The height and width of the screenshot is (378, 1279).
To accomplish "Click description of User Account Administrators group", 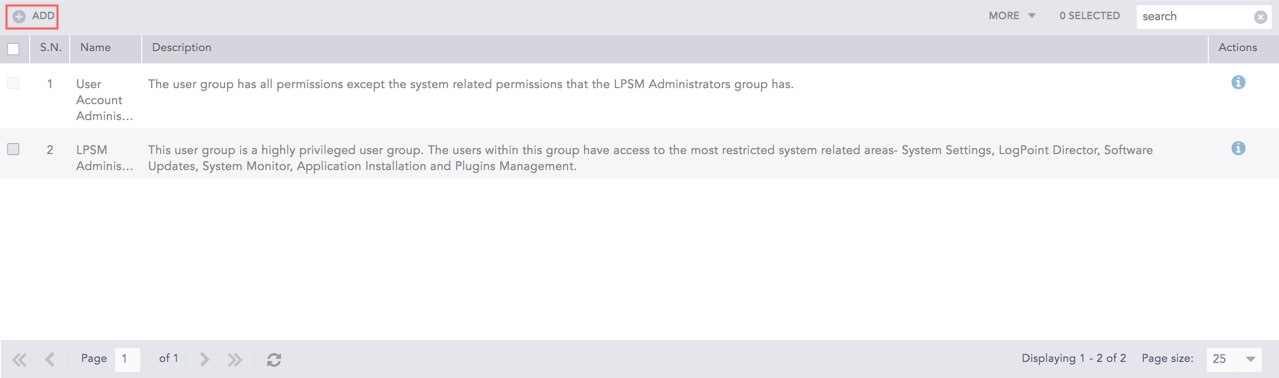I will [471, 84].
